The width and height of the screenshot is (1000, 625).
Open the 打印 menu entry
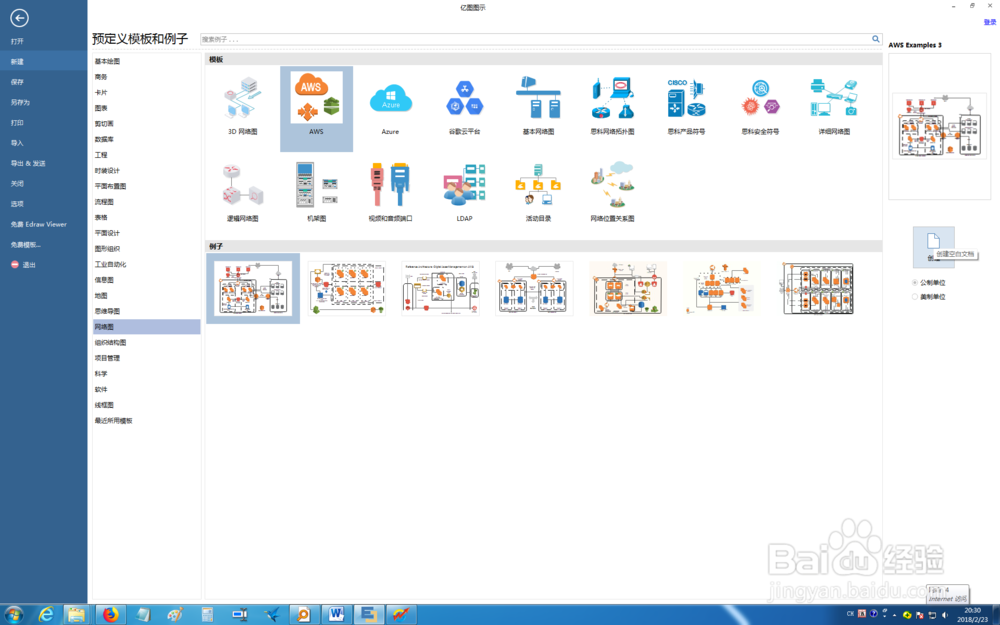click(17, 123)
